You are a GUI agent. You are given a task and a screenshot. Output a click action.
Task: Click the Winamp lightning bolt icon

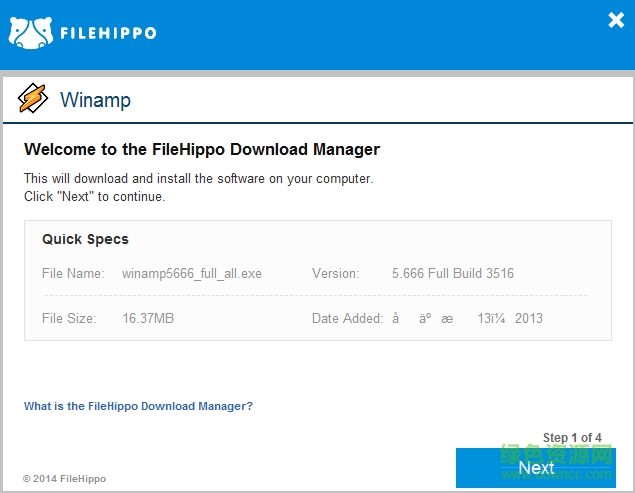coord(33,99)
